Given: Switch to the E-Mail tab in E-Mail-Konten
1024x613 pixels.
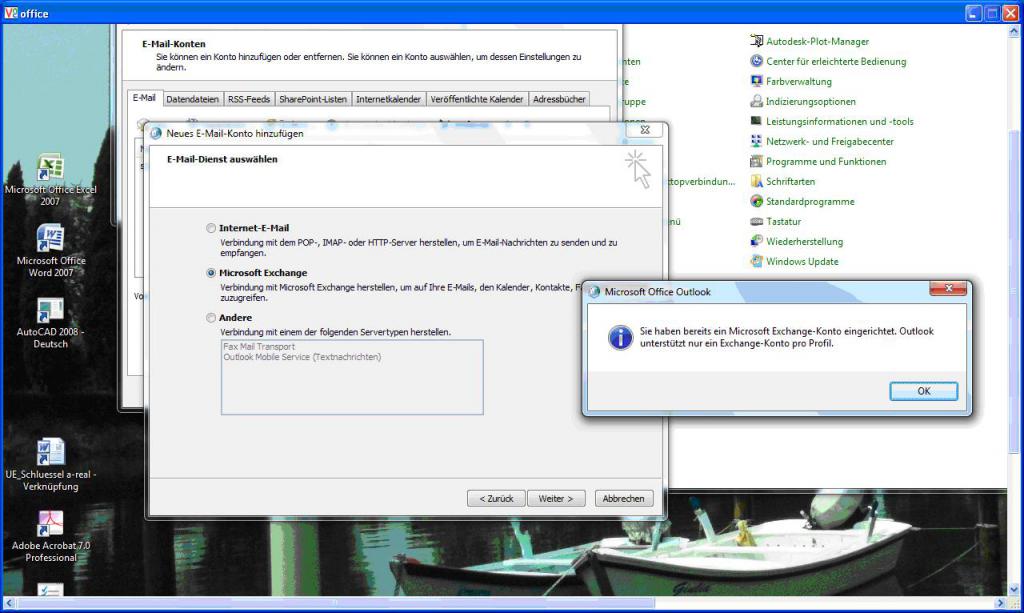Looking at the screenshot, I should [144, 98].
